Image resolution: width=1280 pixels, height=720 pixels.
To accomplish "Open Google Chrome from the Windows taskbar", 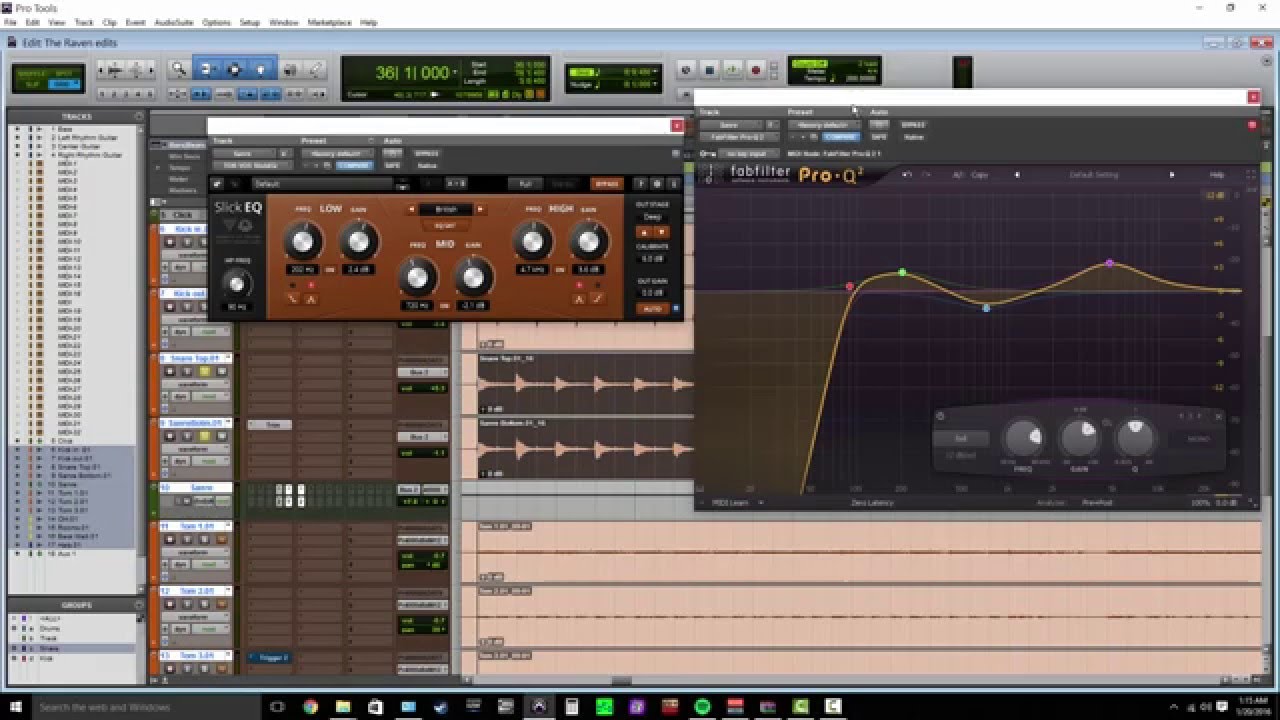I will [x=310, y=706].
